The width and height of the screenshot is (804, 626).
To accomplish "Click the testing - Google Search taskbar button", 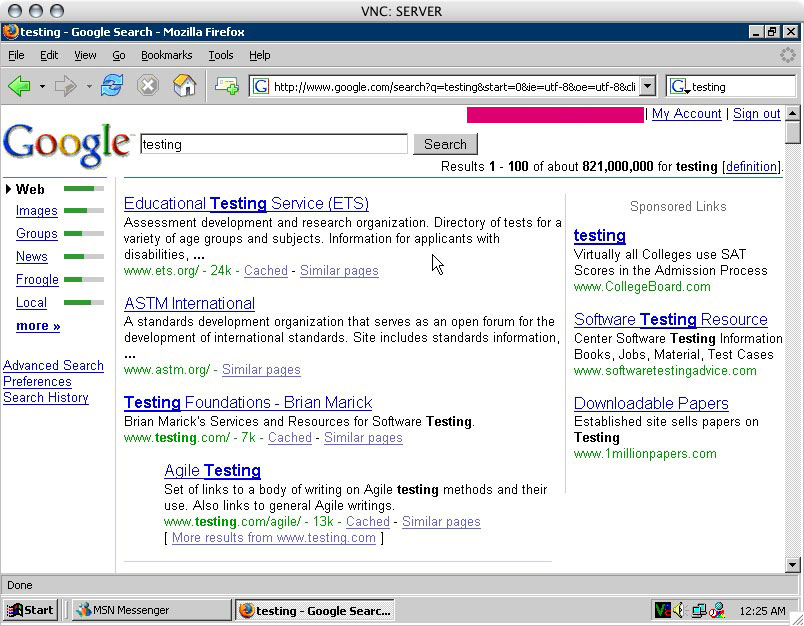I will click(315, 610).
